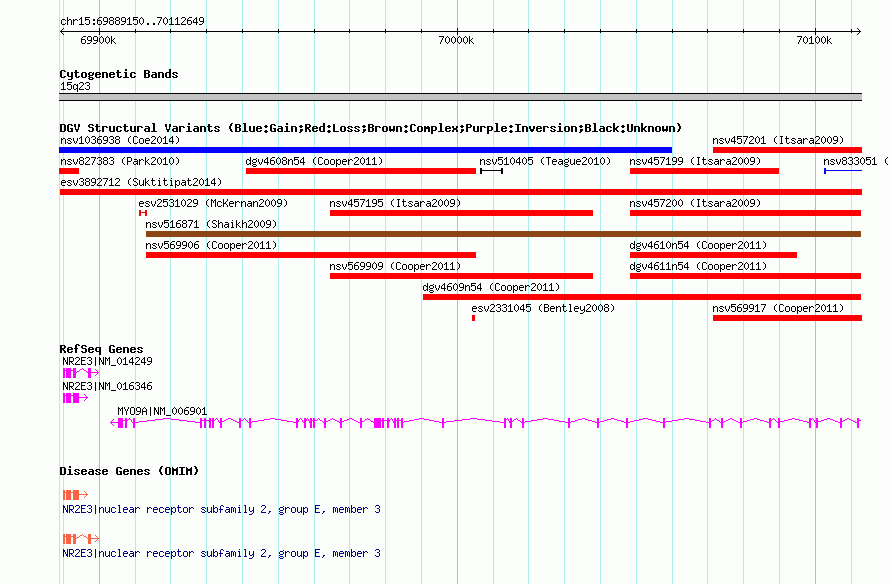
Task: Click the 70100k scale tick label
Action: (x=814, y=40)
